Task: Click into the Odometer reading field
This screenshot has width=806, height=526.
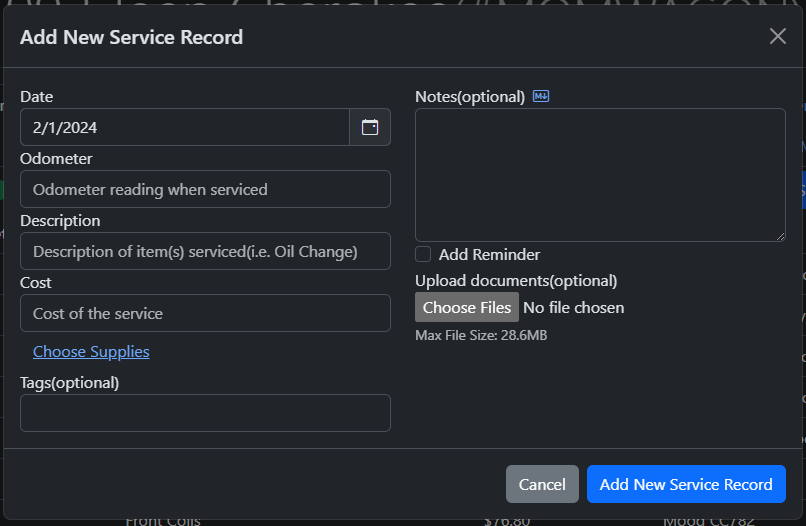Action: point(205,189)
